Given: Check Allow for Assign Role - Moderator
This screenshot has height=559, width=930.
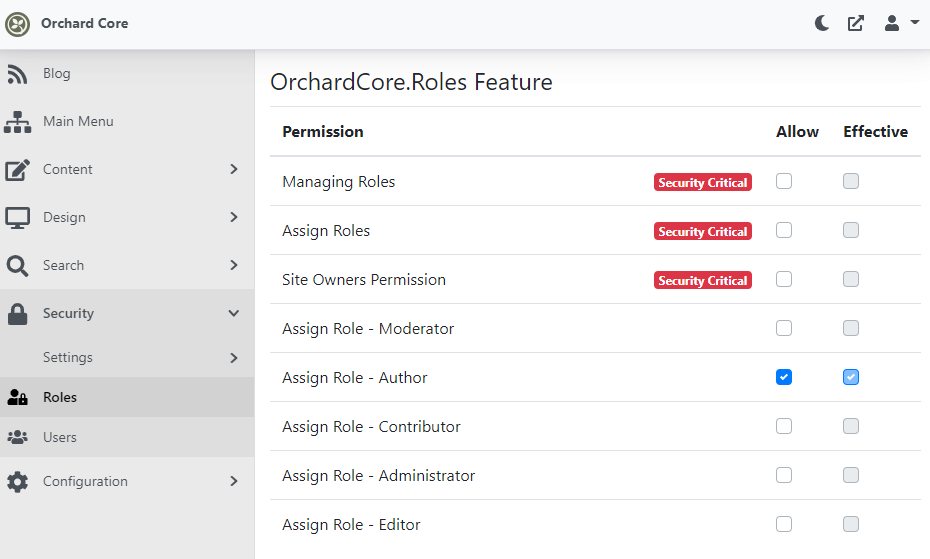Looking at the screenshot, I should [x=784, y=328].
